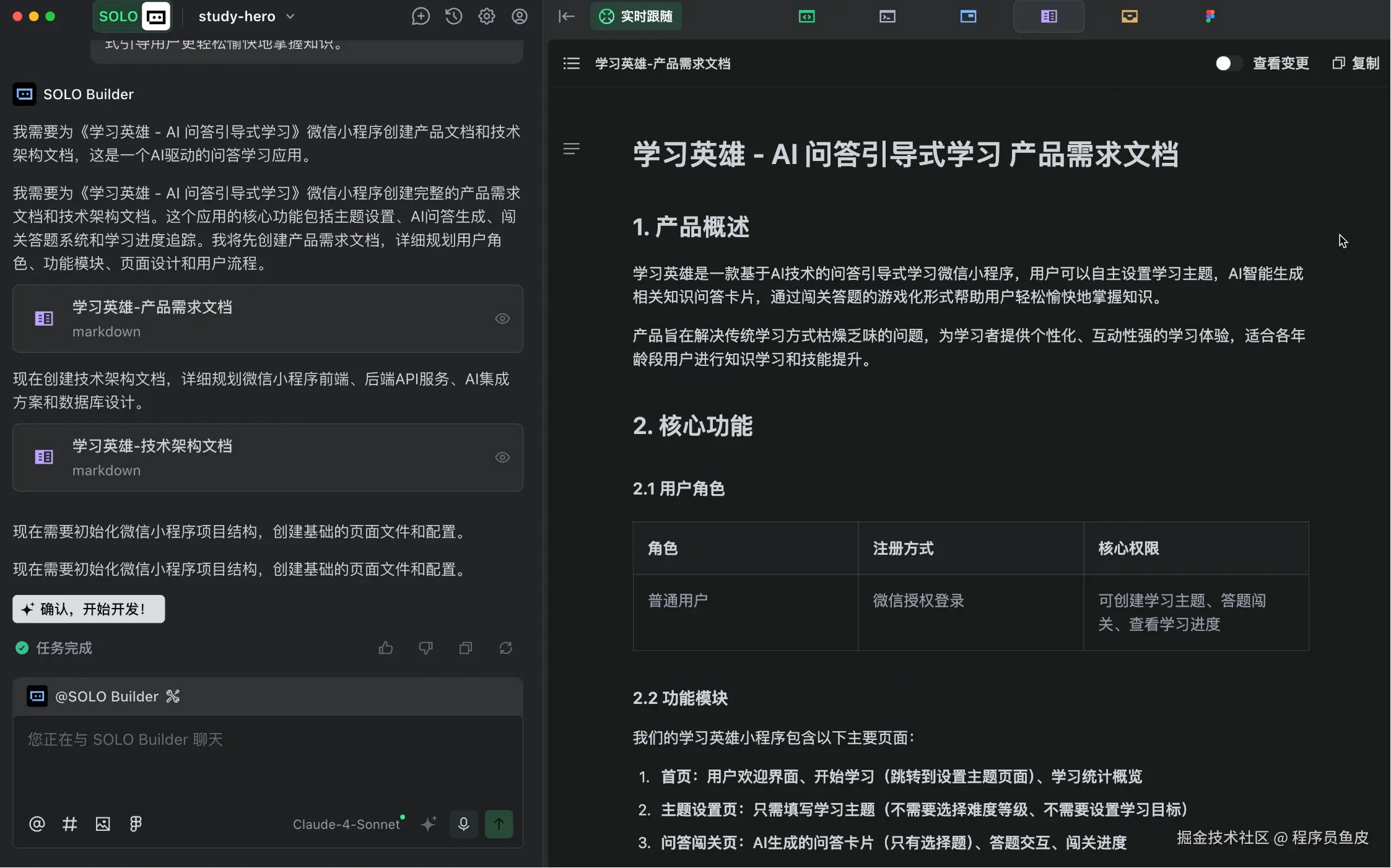This screenshot has height=868, width=1391.
Task: Open the Claude-4-Sonnet model selector
Action: [347, 824]
